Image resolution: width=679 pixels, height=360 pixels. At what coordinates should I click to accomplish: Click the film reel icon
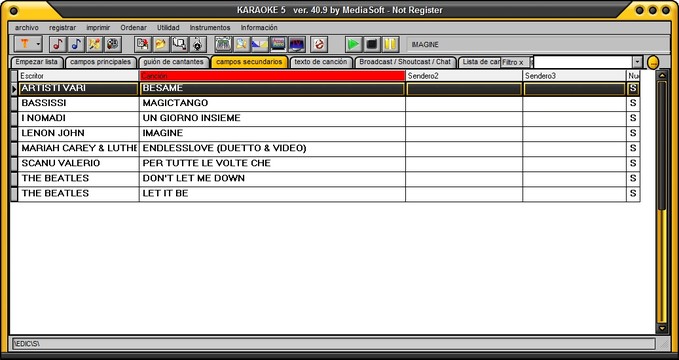(113, 44)
